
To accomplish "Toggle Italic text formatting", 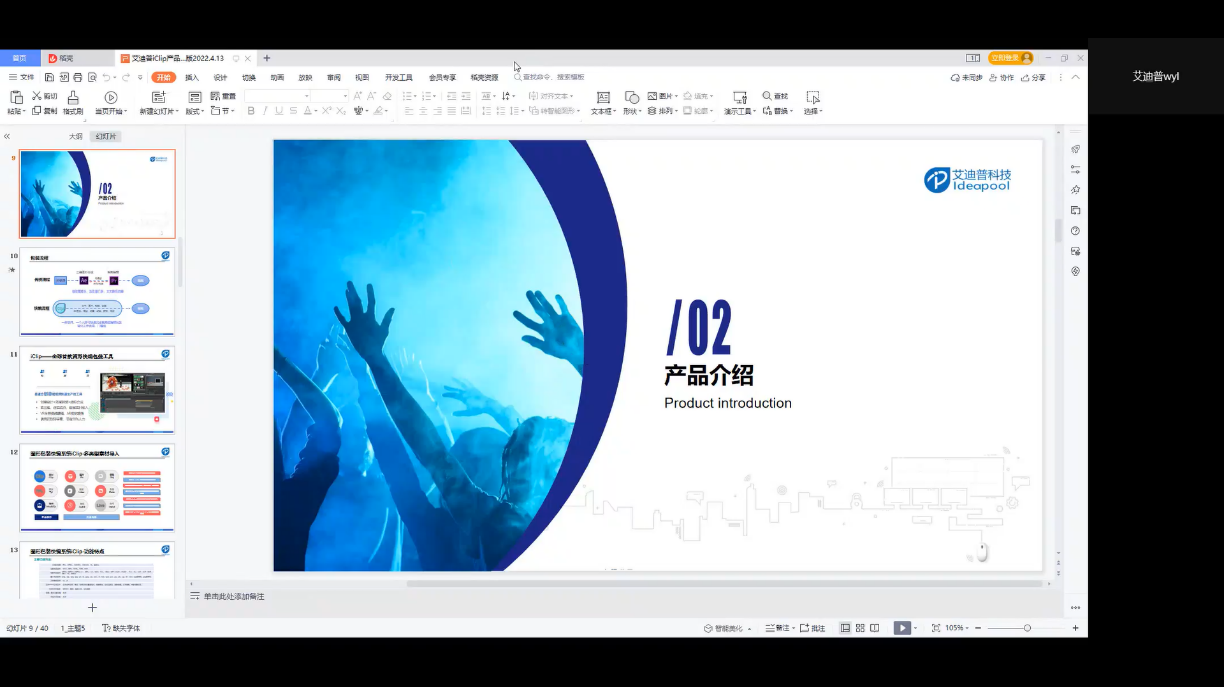I will (x=265, y=111).
